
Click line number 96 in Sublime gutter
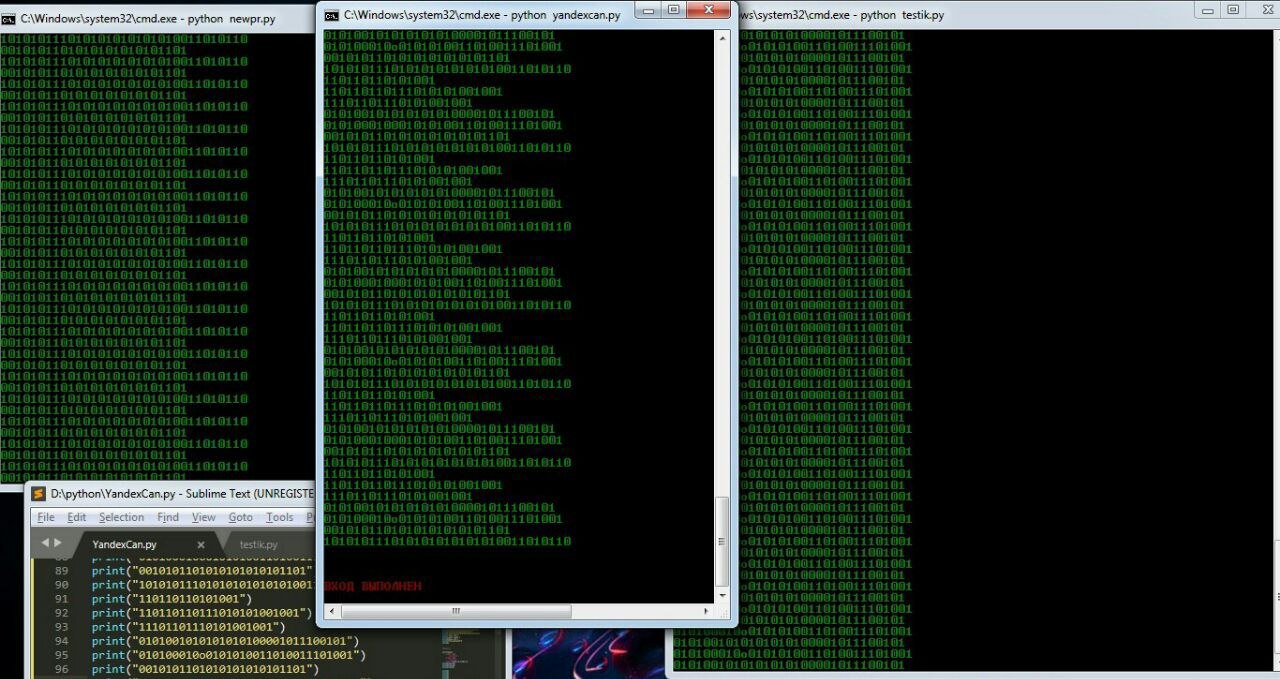pyautogui.click(x=62, y=668)
